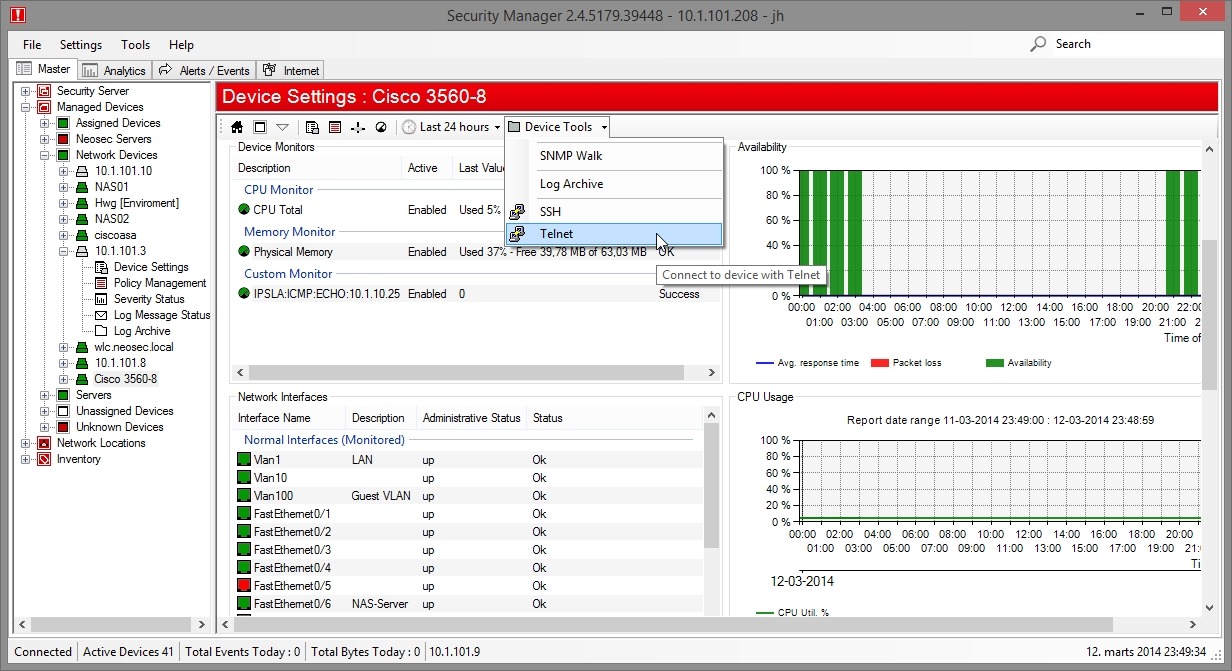The image size is (1232, 671).
Task: Click the window square icon in toolbar
Action: pyautogui.click(x=260, y=127)
